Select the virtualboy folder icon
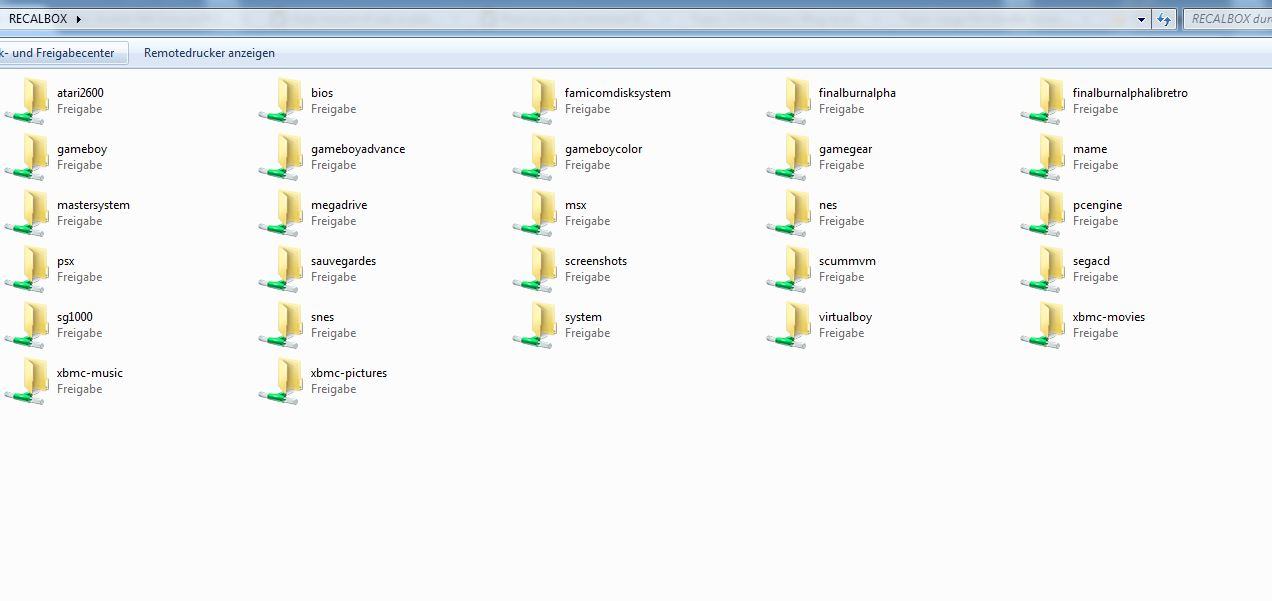Viewport: 1272px width, 601px height. [789, 325]
